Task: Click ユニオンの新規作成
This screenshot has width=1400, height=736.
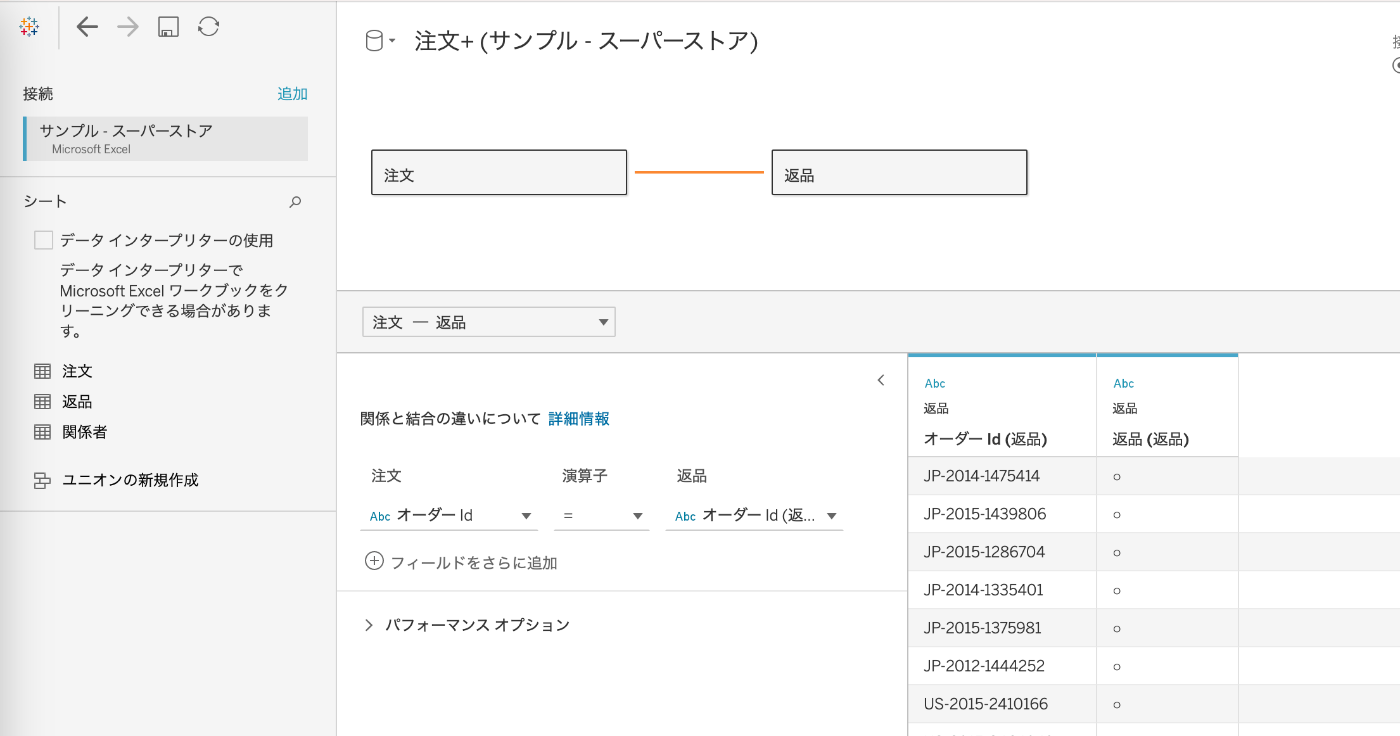Action: tap(130, 480)
